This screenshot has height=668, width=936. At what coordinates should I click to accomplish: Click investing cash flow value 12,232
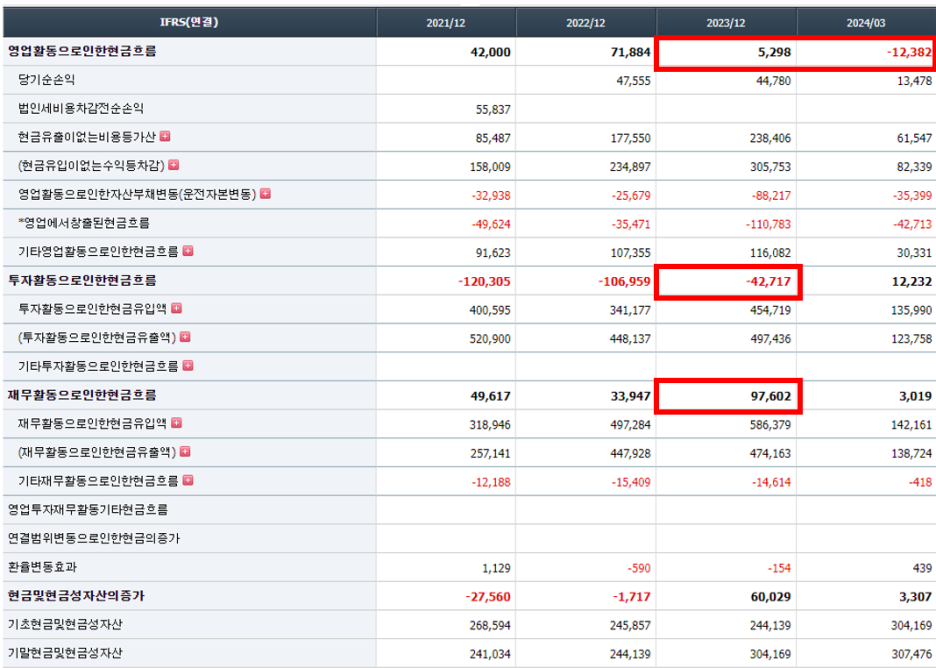coord(912,281)
